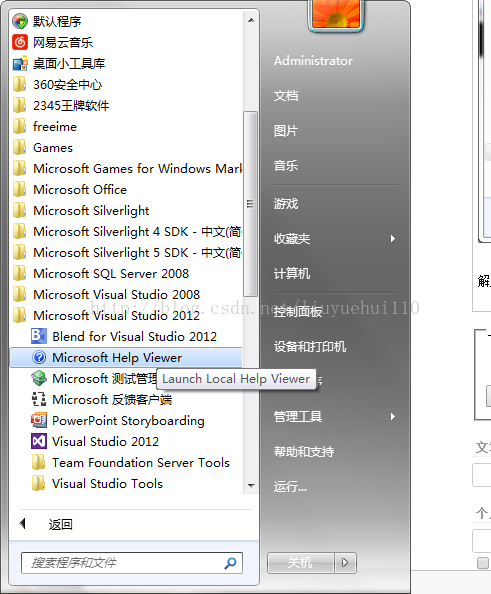
Task: Expand the Microsoft Silverlight 5 SDK folder
Action: [126, 252]
